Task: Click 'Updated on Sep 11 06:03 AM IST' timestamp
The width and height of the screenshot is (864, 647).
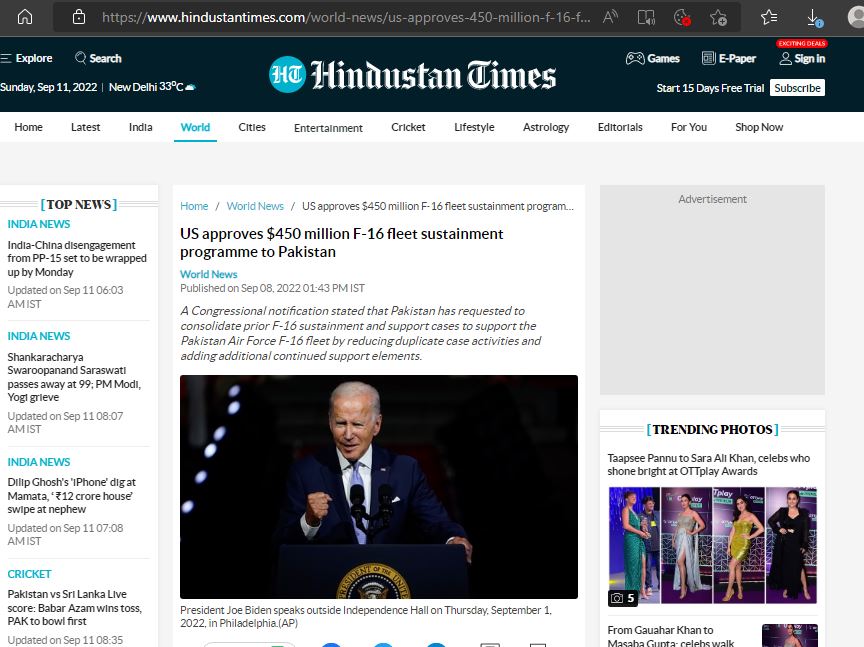Action: pyautogui.click(x=65, y=297)
